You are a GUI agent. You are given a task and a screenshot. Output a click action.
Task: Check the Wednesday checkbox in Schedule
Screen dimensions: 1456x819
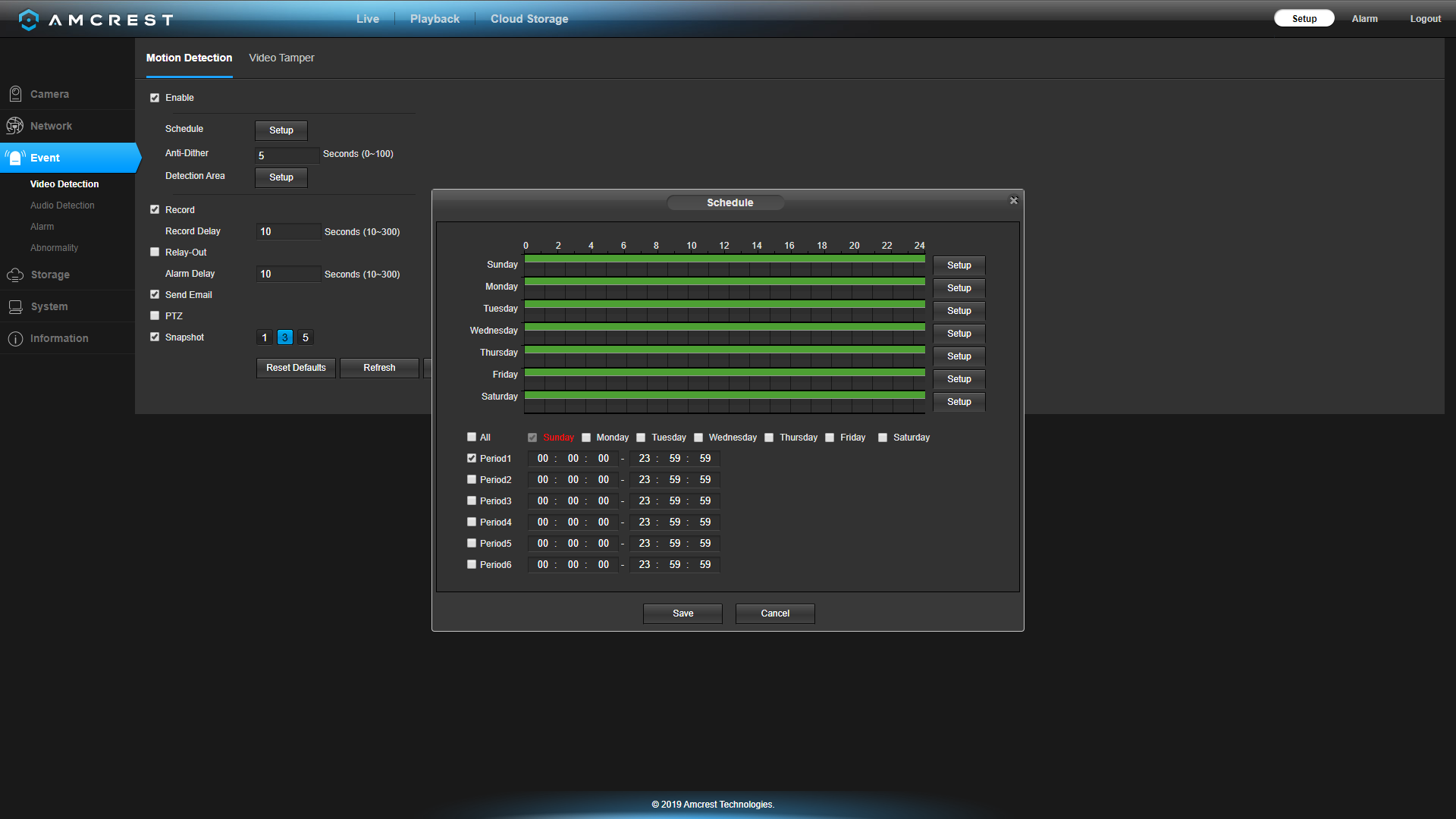pos(698,438)
